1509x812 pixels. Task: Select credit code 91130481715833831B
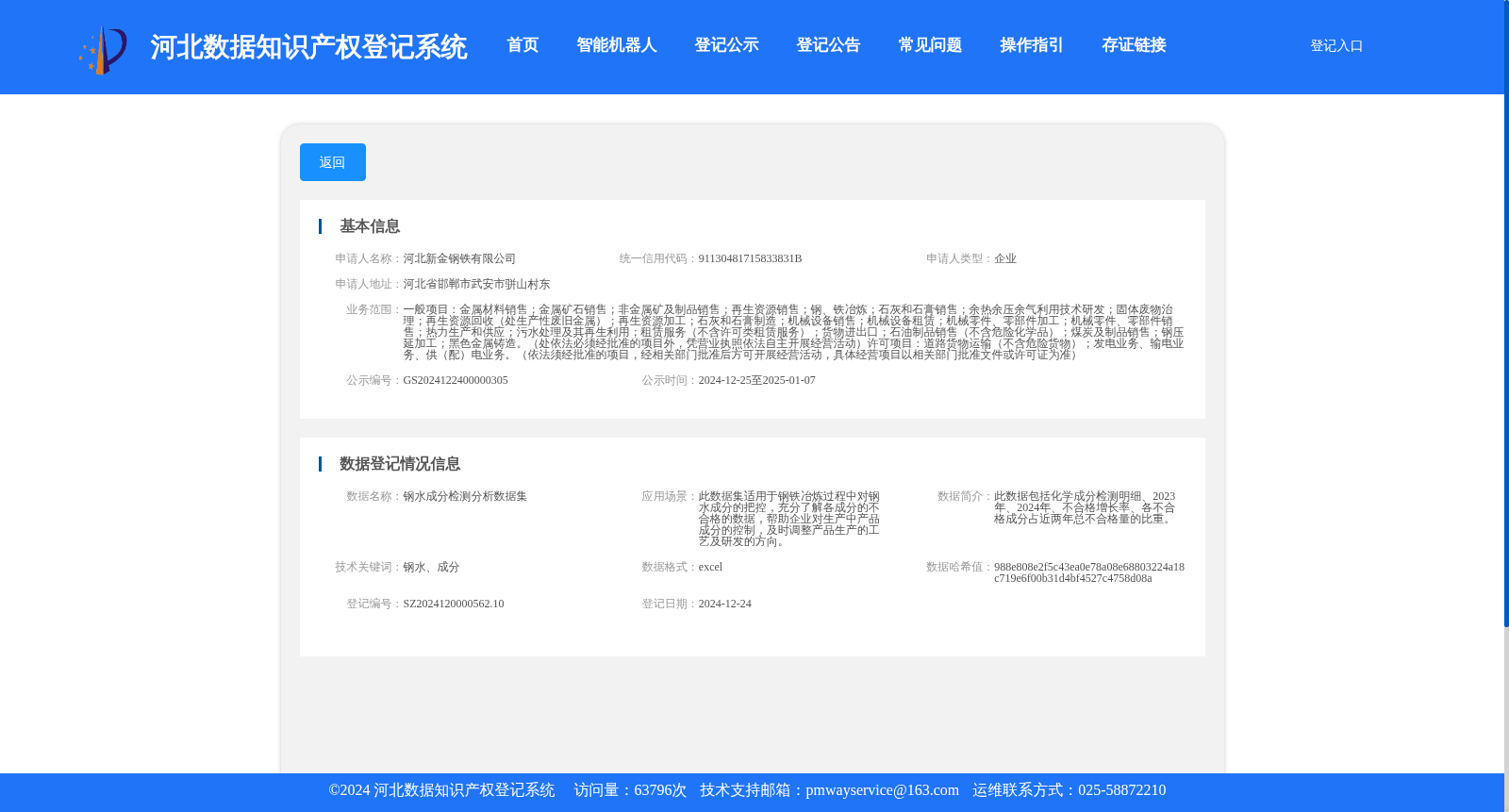(x=750, y=258)
